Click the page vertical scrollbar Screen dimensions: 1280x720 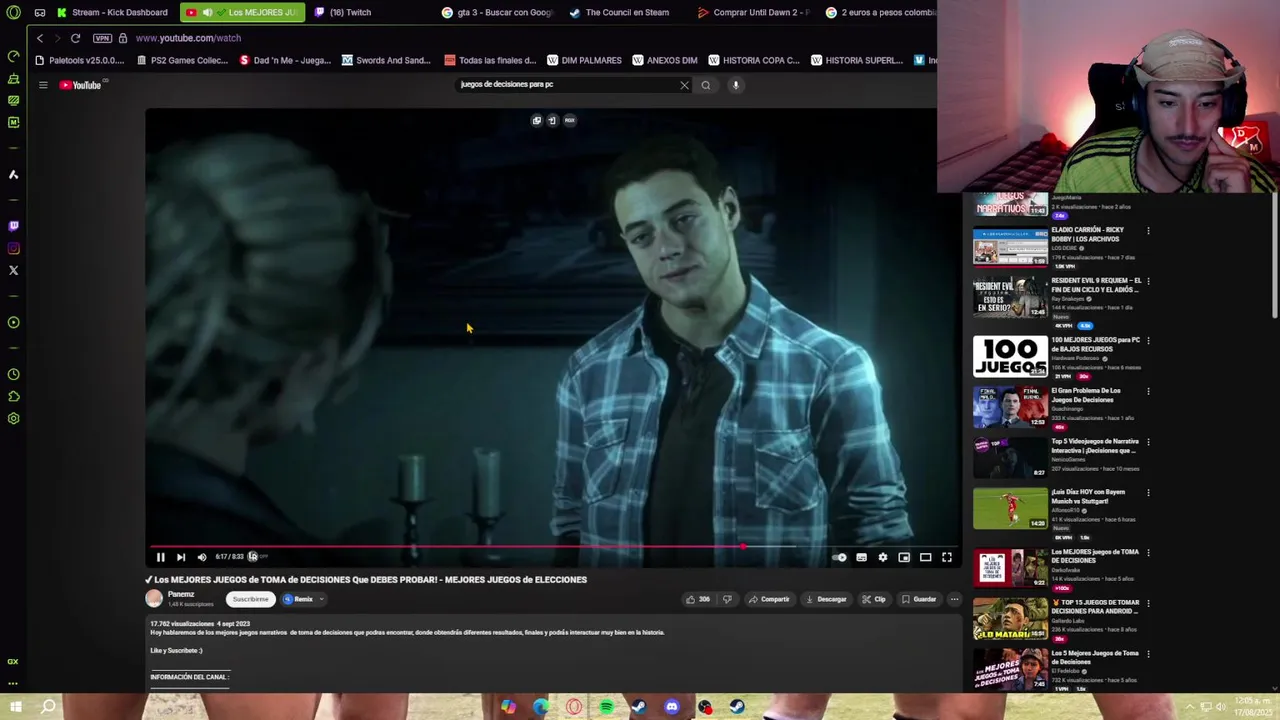[1275, 256]
